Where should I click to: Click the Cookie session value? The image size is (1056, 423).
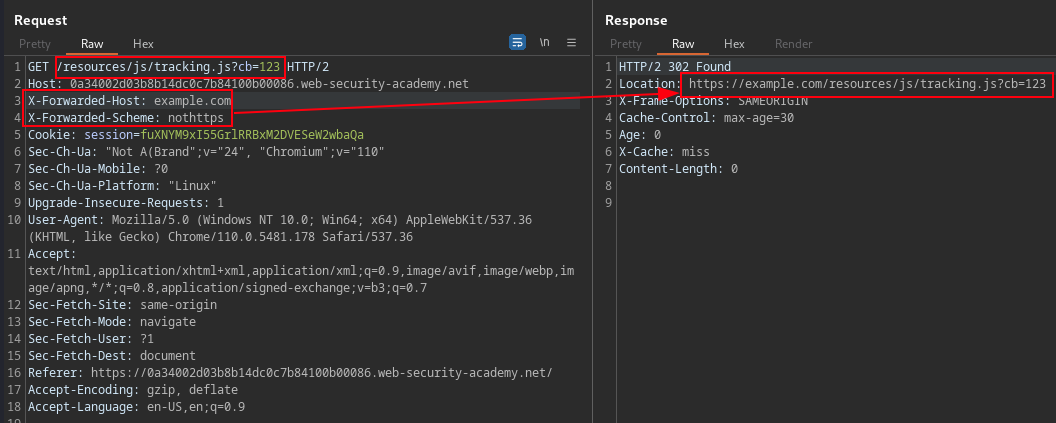coord(252,135)
